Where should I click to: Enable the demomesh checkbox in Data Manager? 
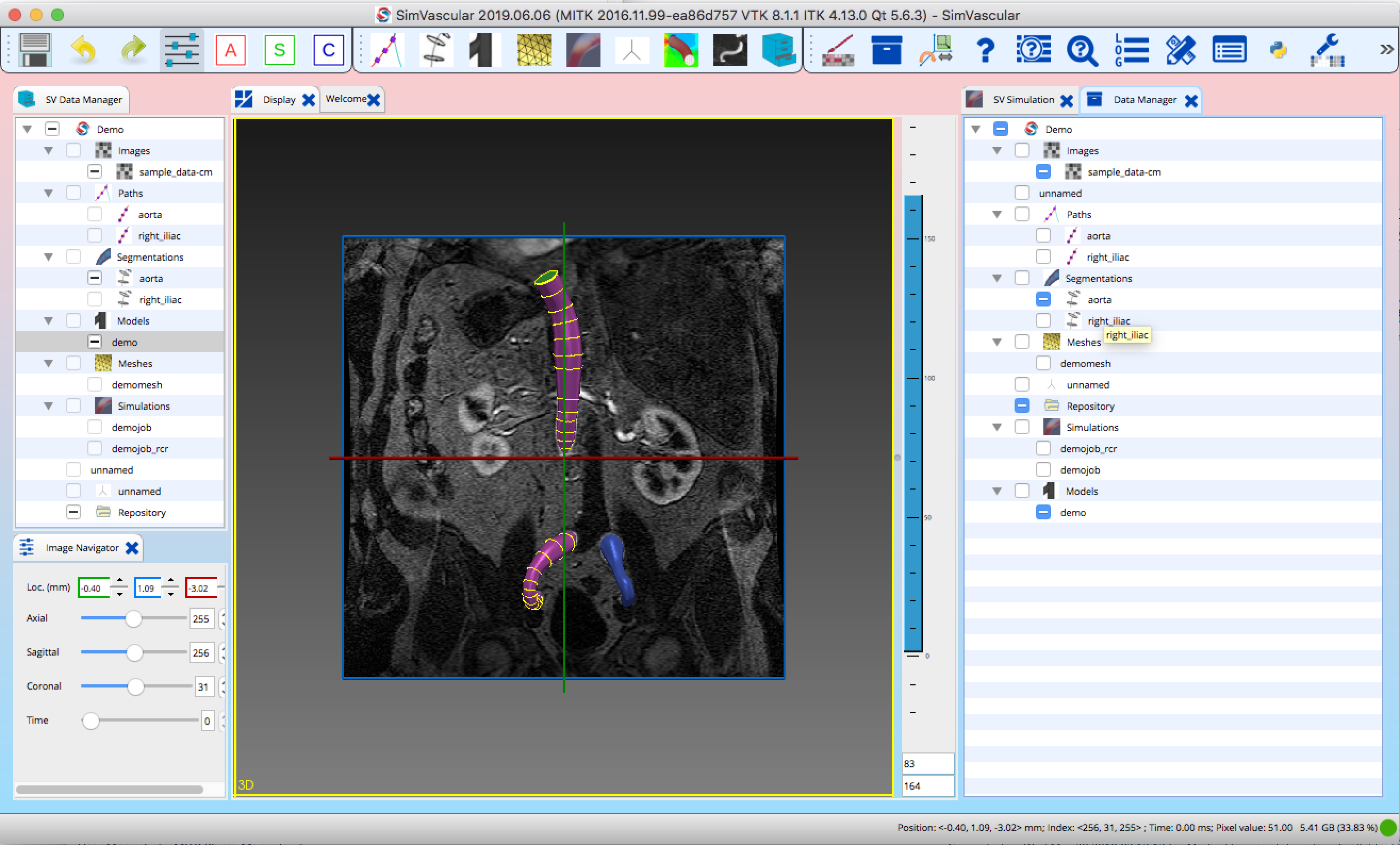coord(1043,363)
